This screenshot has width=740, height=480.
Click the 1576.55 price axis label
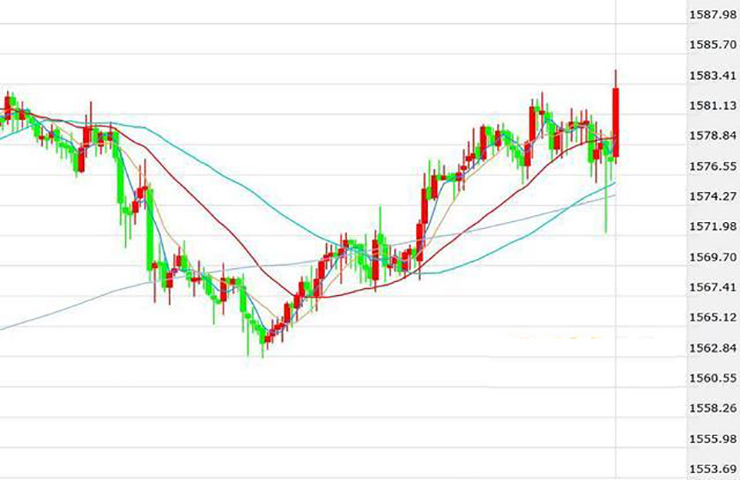pos(713,166)
